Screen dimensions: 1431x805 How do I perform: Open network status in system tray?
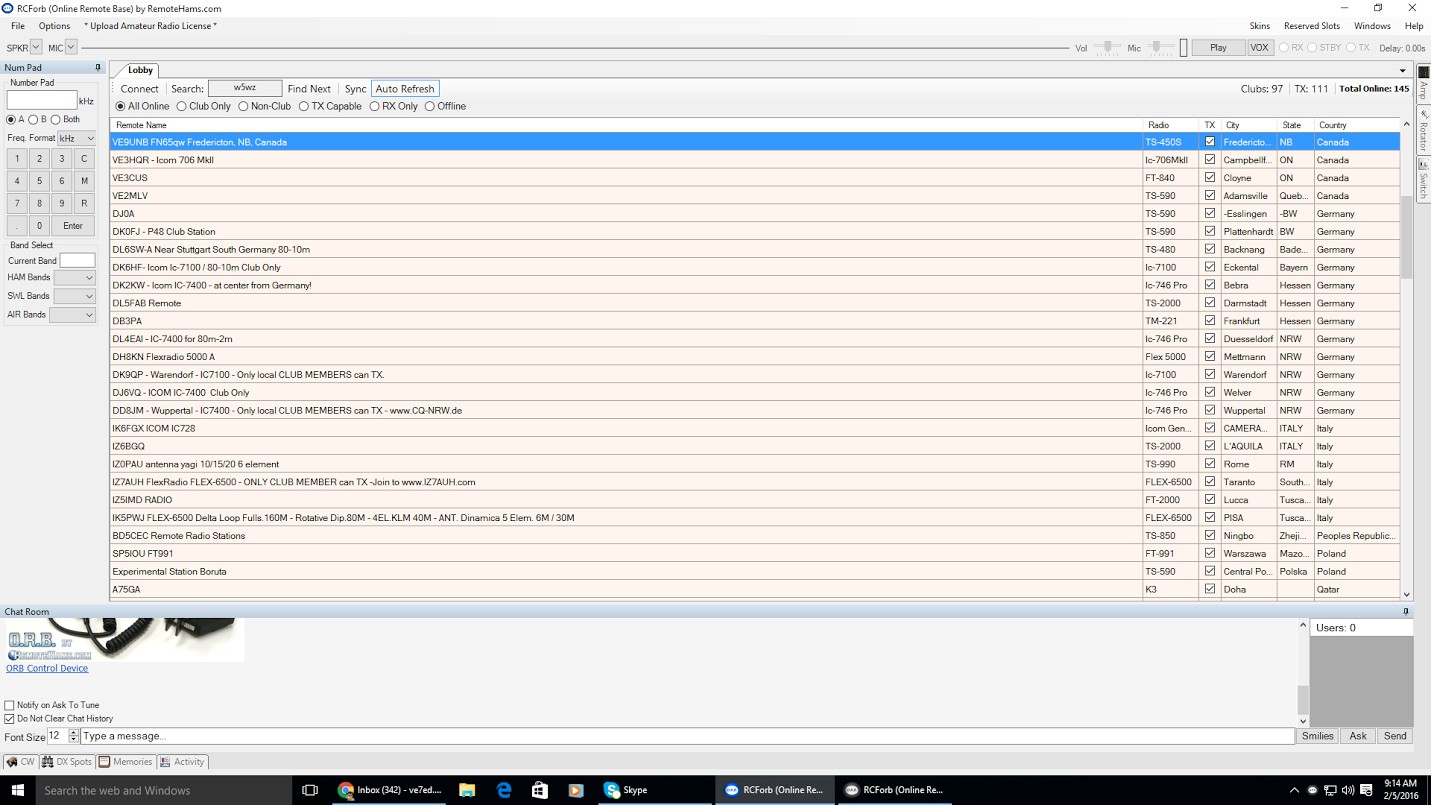1330,790
